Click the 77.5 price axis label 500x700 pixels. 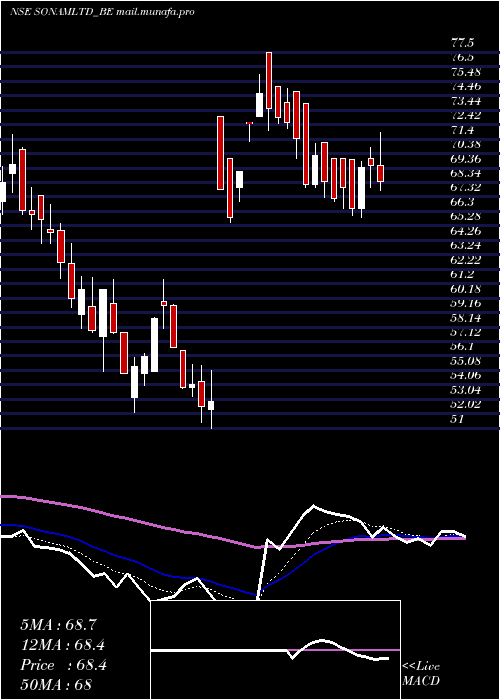[x=462, y=43]
